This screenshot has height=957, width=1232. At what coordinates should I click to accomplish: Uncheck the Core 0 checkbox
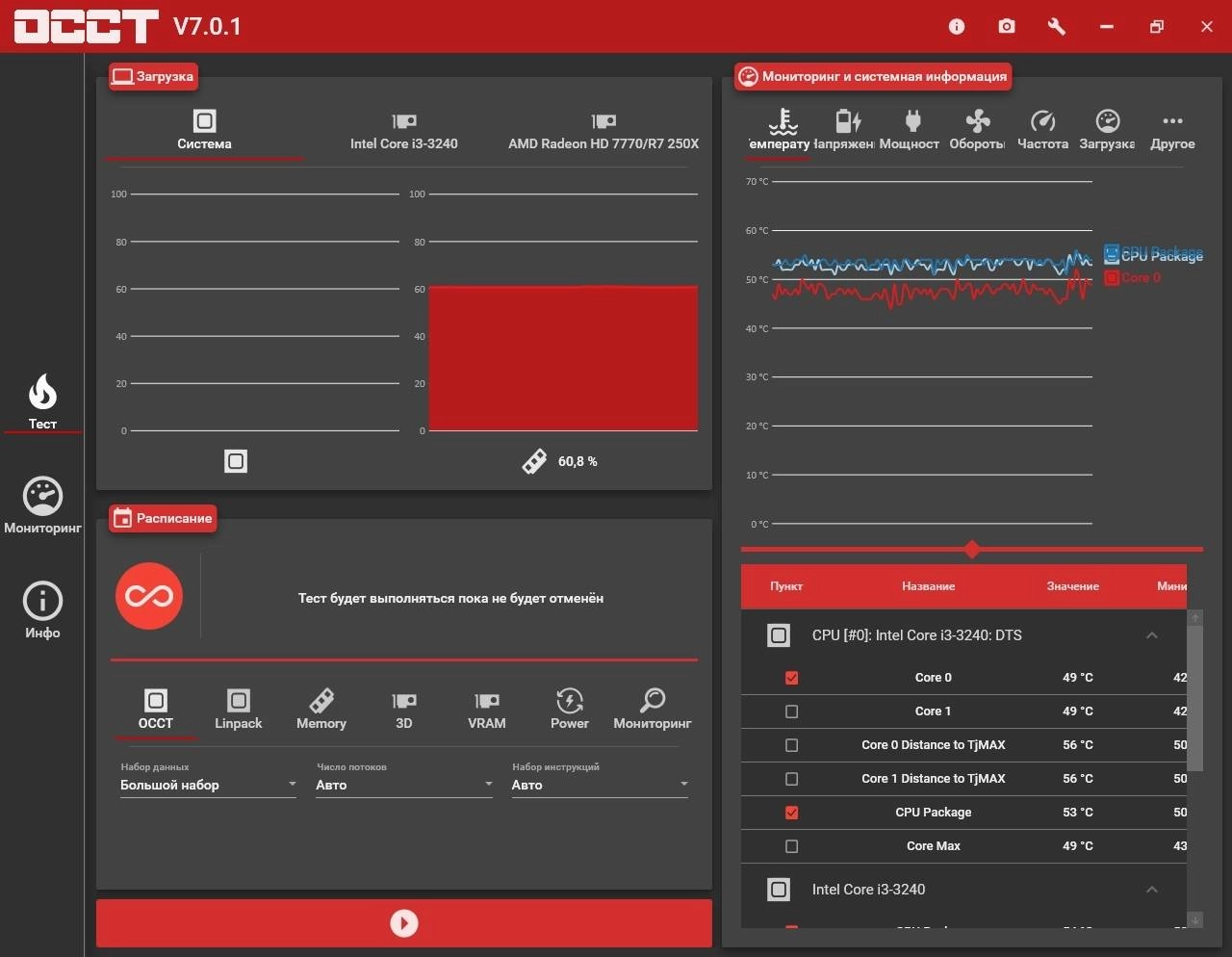tap(791, 678)
